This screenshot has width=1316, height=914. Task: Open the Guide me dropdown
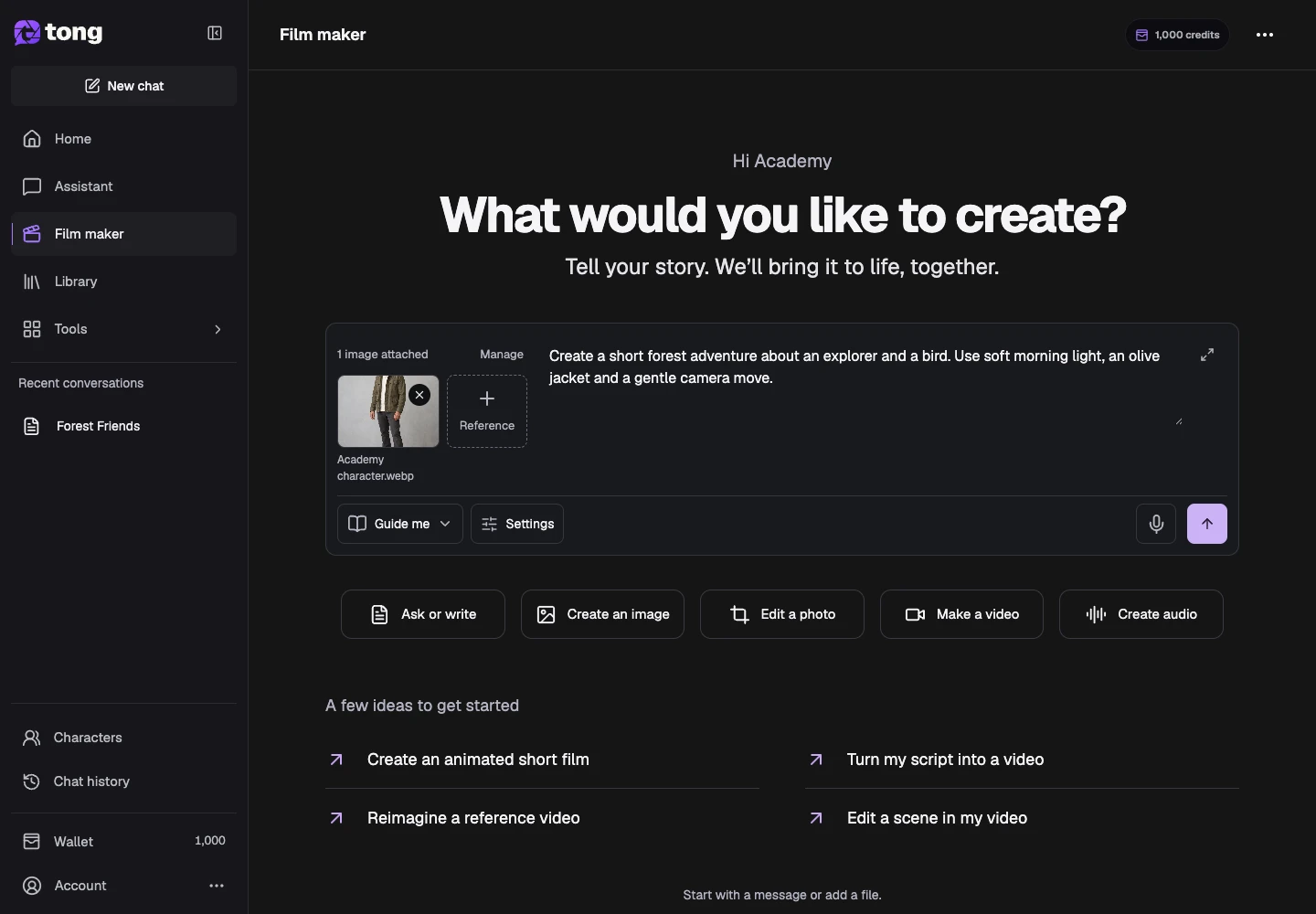click(400, 524)
